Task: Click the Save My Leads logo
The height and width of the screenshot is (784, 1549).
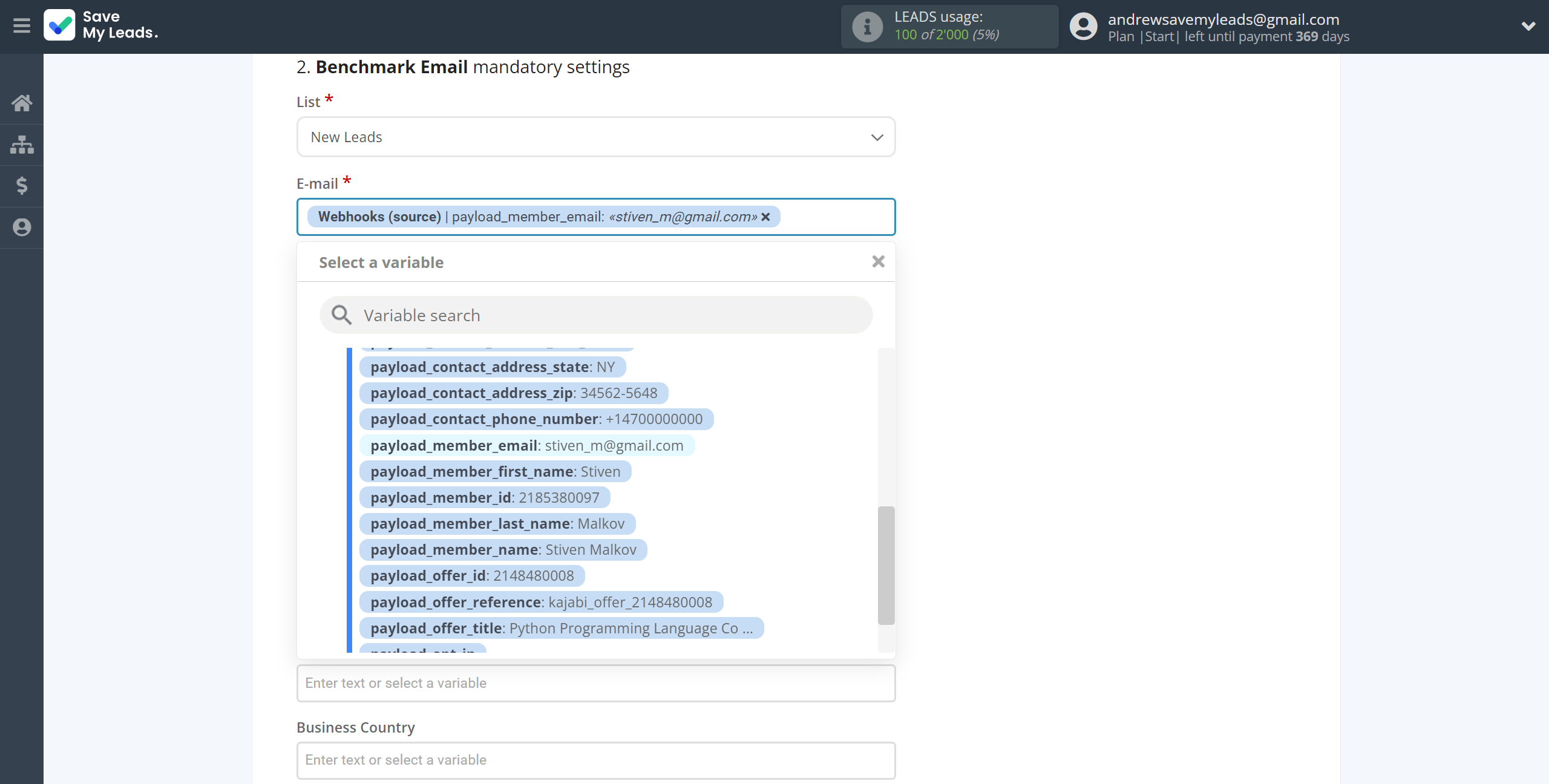Action: (x=101, y=25)
